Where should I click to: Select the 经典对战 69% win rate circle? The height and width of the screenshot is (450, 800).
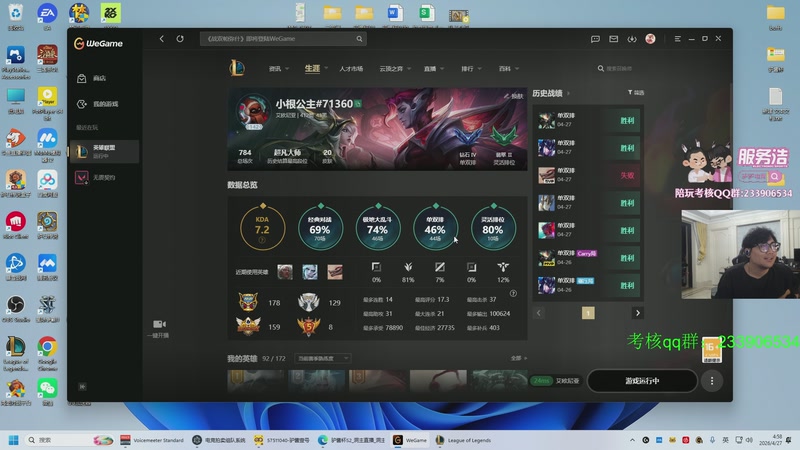tap(320, 228)
